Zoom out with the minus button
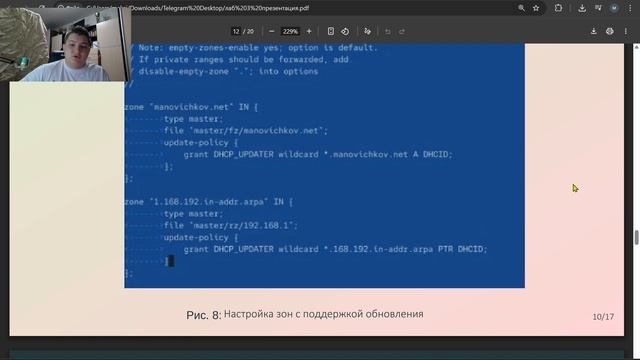640x360 pixels. click(x=272, y=31)
